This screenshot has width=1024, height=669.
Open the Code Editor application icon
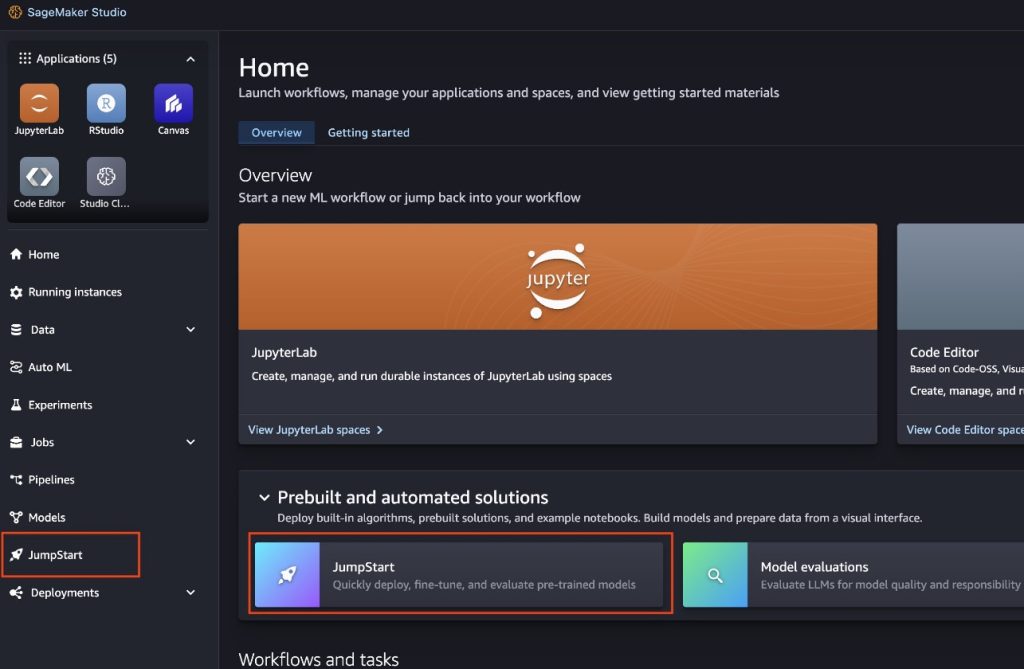[x=39, y=176]
